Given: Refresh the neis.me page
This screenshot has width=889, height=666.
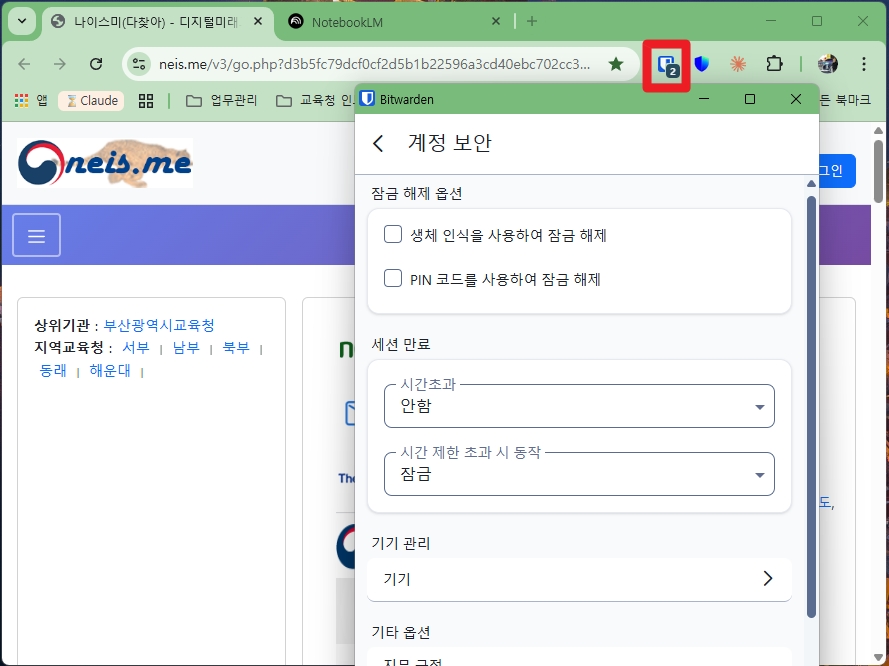Looking at the screenshot, I should click(95, 62).
